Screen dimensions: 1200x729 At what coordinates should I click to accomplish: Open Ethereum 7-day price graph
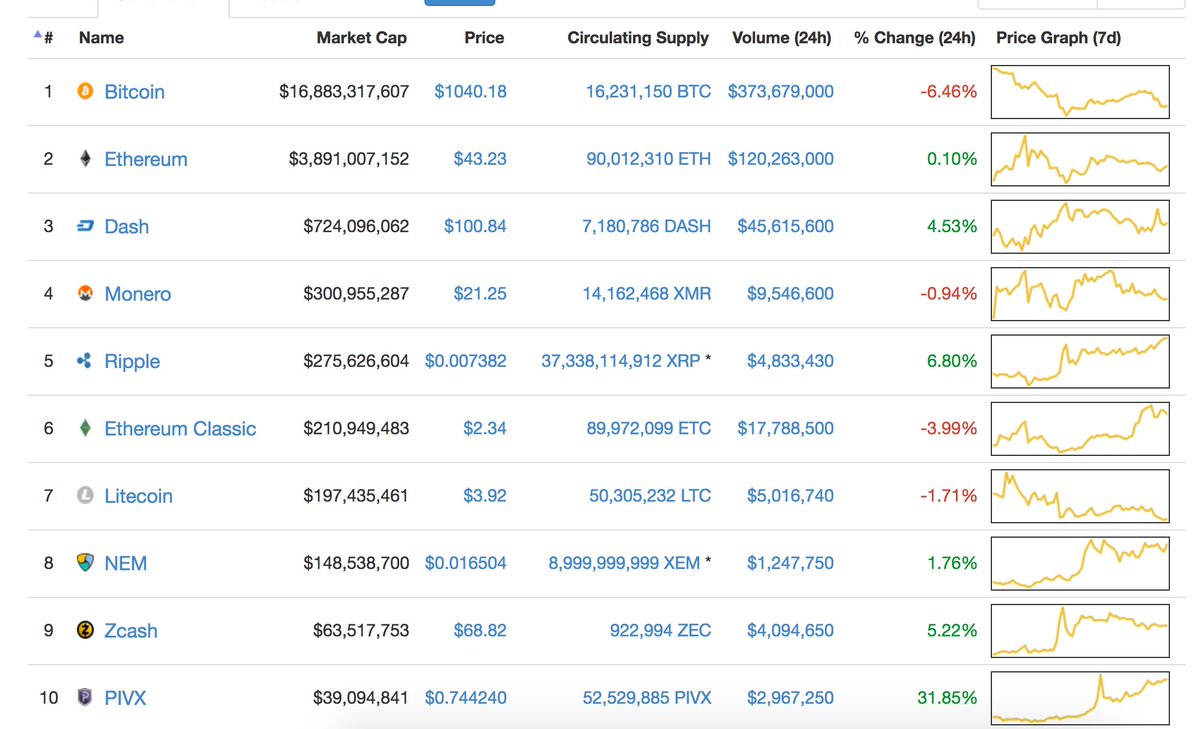1080,159
